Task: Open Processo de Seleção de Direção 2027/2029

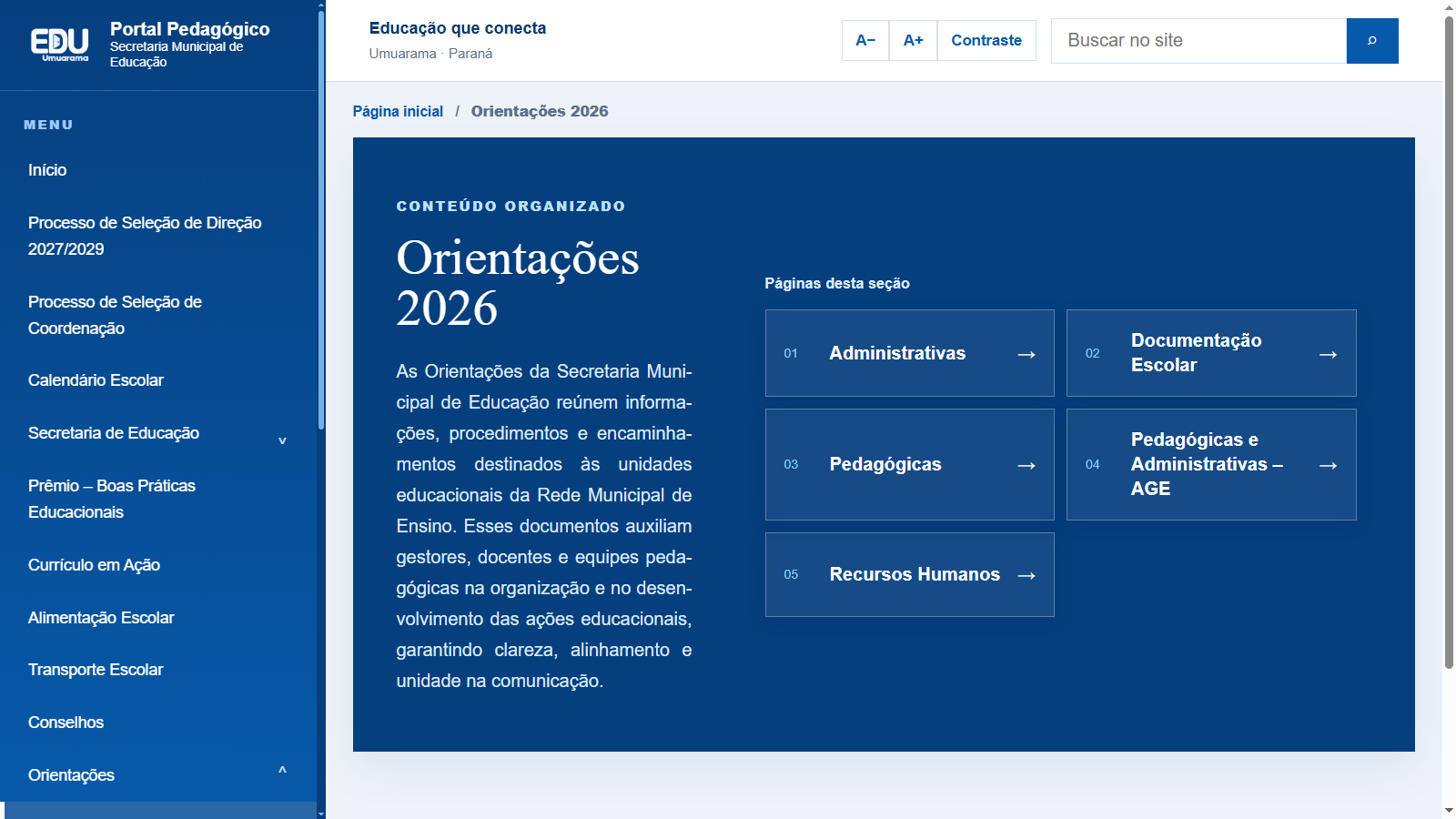Action: click(x=145, y=236)
